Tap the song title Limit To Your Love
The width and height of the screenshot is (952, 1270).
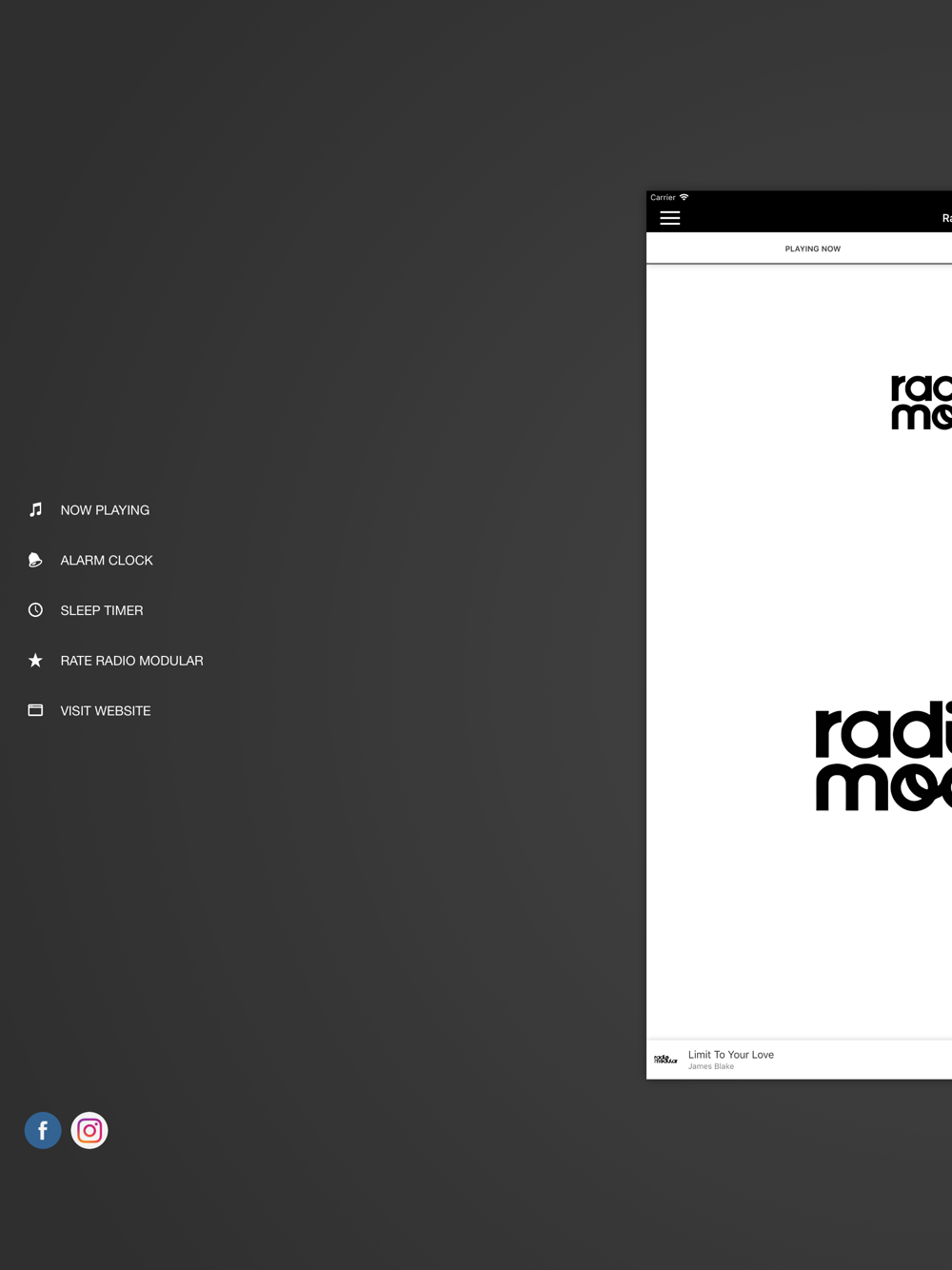tap(731, 1055)
